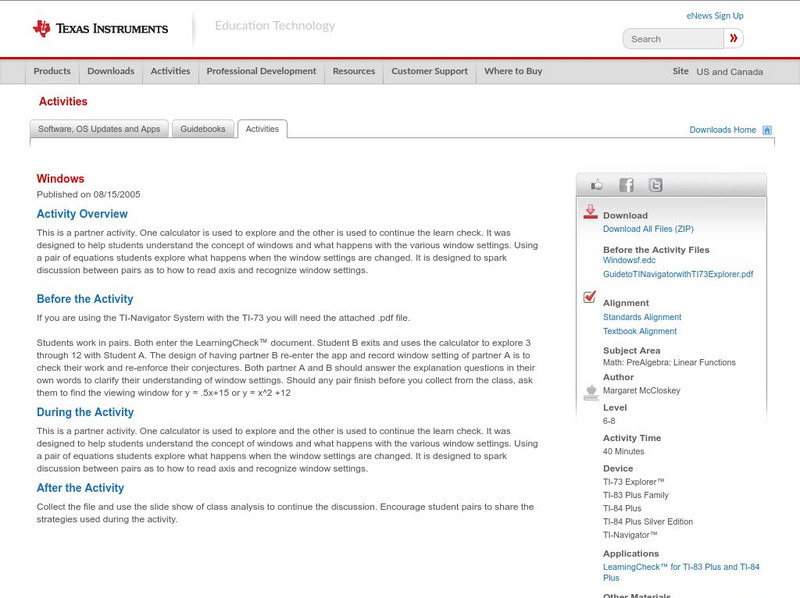Share the activity via the Twitter icon
The height and width of the screenshot is (598, 800).
pos(655,185)
